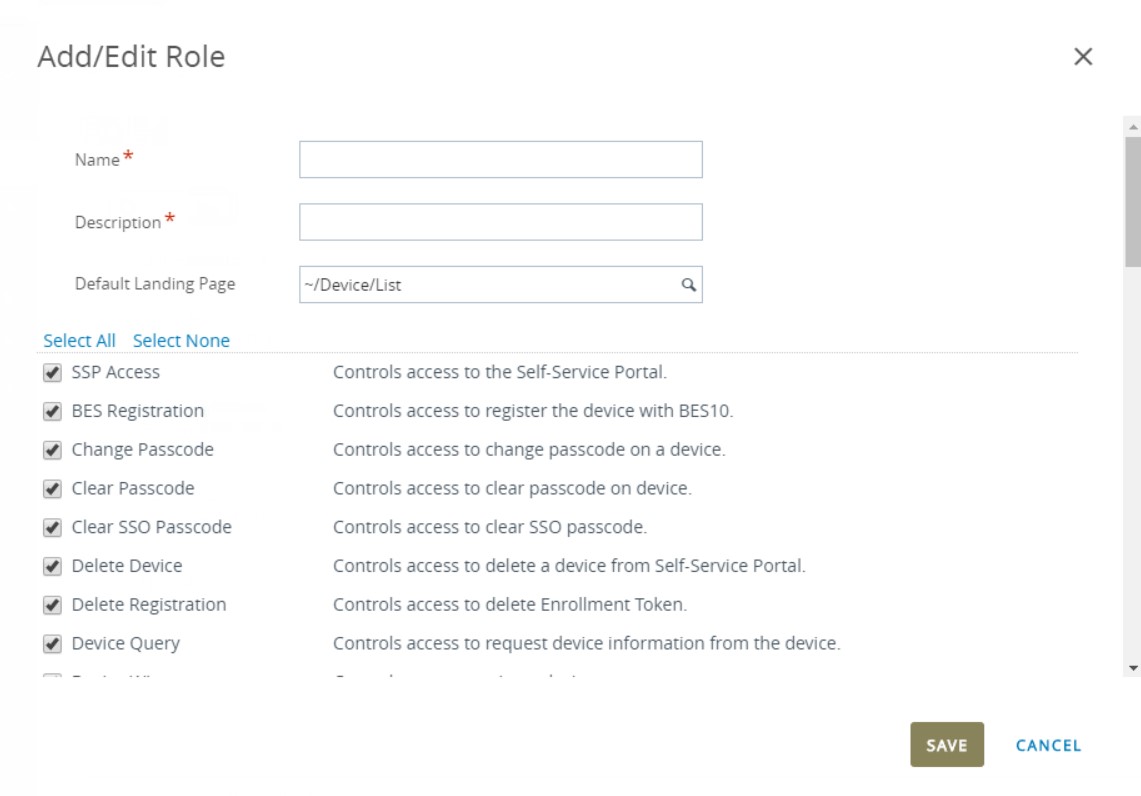The width and height of the screenshot is (1141, 796).
Task: Click into the Description text field
Action: (x=500, y=222)
